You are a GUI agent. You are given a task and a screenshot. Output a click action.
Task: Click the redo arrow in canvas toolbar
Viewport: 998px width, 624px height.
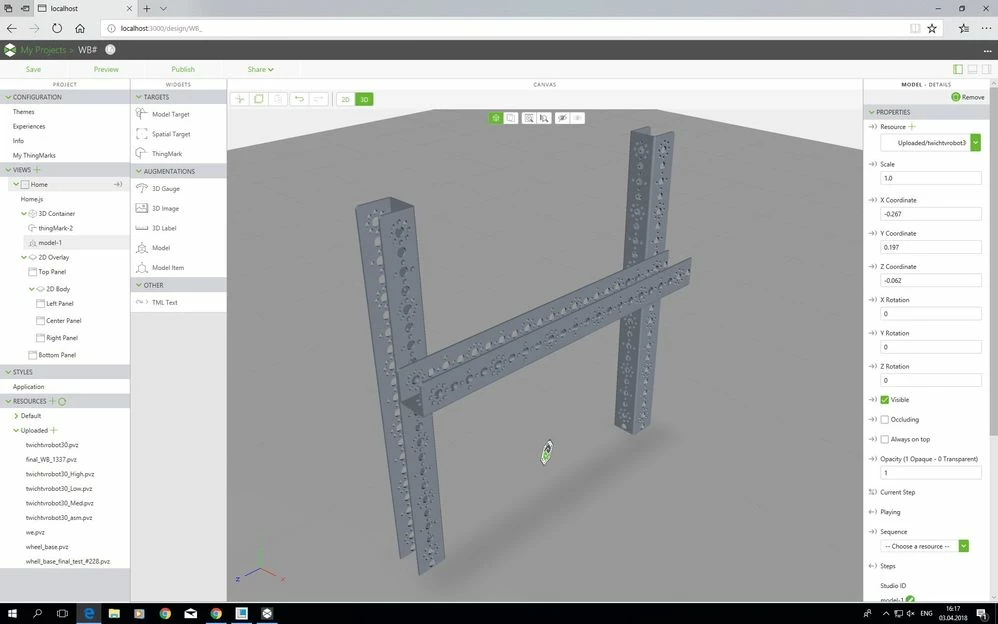[x=318, y=99]
